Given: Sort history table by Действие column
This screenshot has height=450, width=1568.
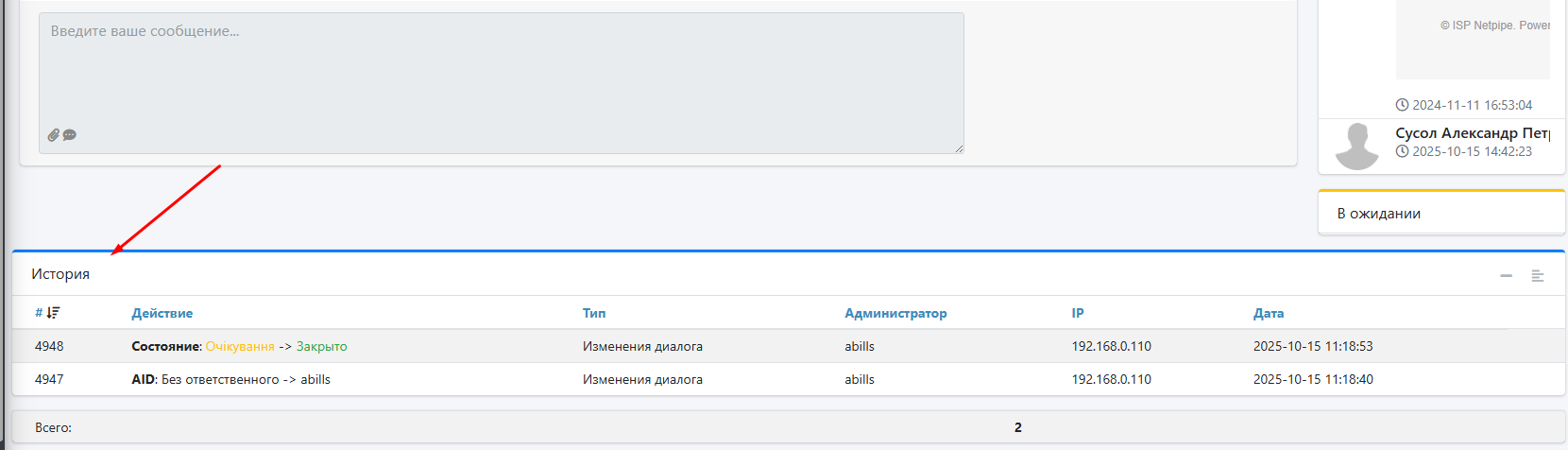Looking at the screenshot, I should coord(162,313).
